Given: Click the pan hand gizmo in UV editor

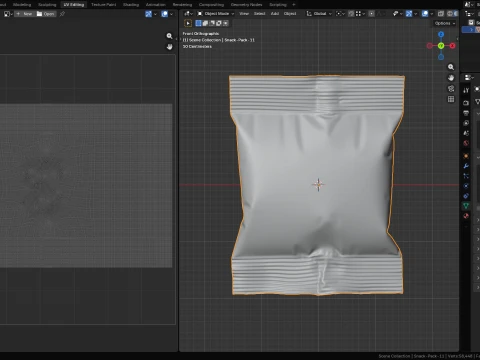Looking at the screenshot, I should [x=169, y=47].
